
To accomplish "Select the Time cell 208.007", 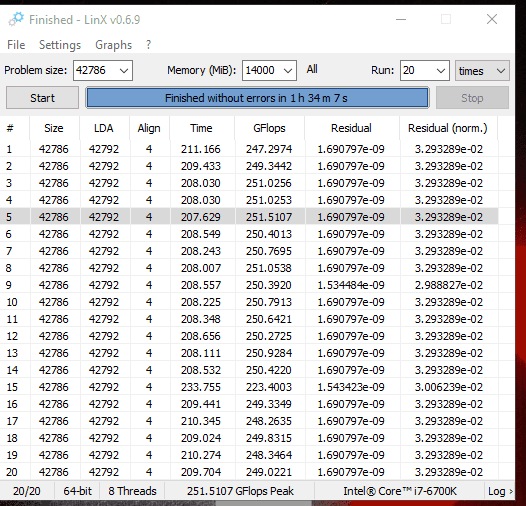I will coord(201,268).
